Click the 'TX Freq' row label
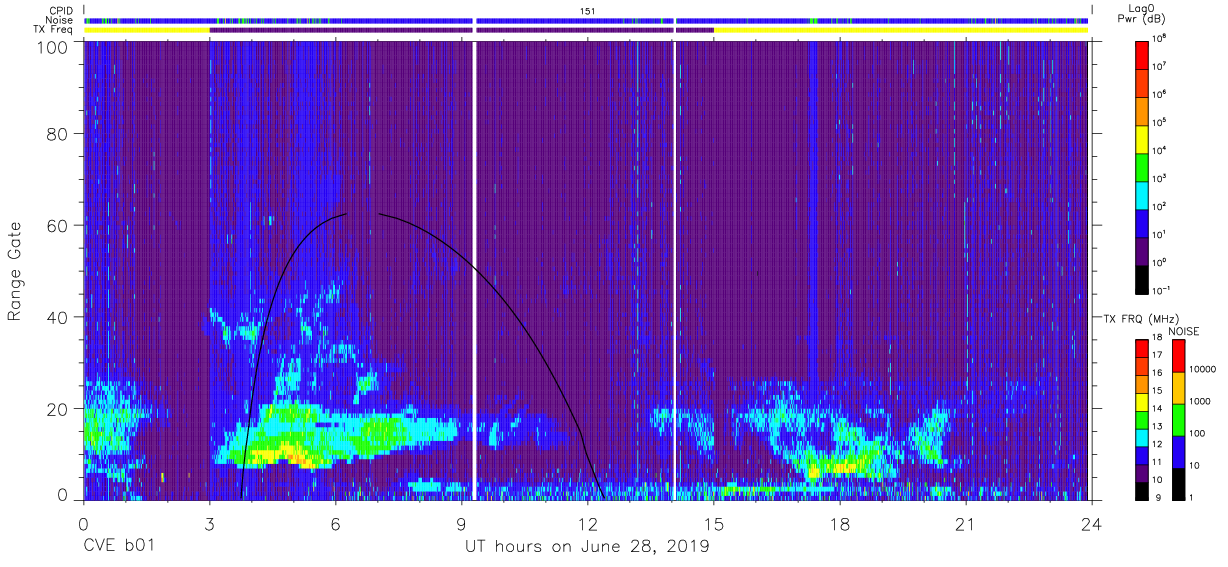Viewport: 1228px width, 567px height. pyautogui.click(x=54, y=30)
